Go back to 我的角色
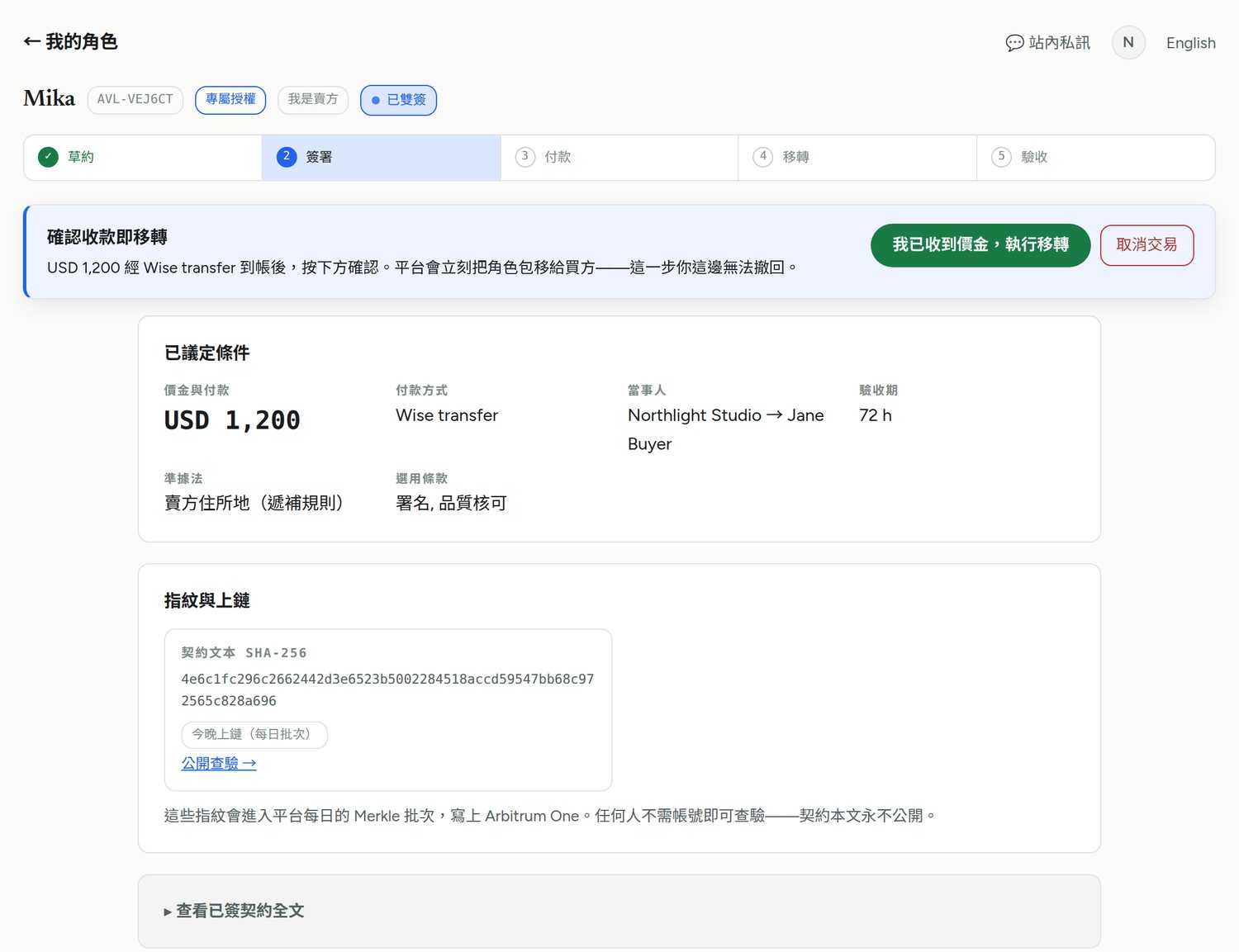1239x952 pixels. 70,41
